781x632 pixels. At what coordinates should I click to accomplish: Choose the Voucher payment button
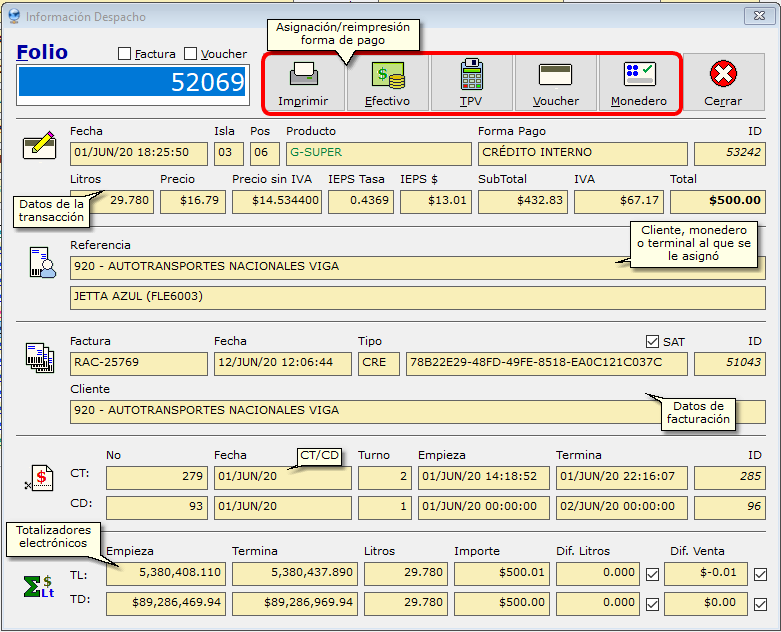click(555, 82)
